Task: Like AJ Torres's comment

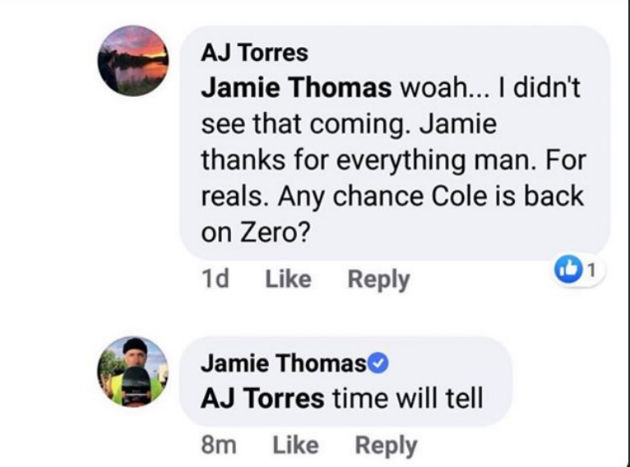Action: click(x=288, y=280)
